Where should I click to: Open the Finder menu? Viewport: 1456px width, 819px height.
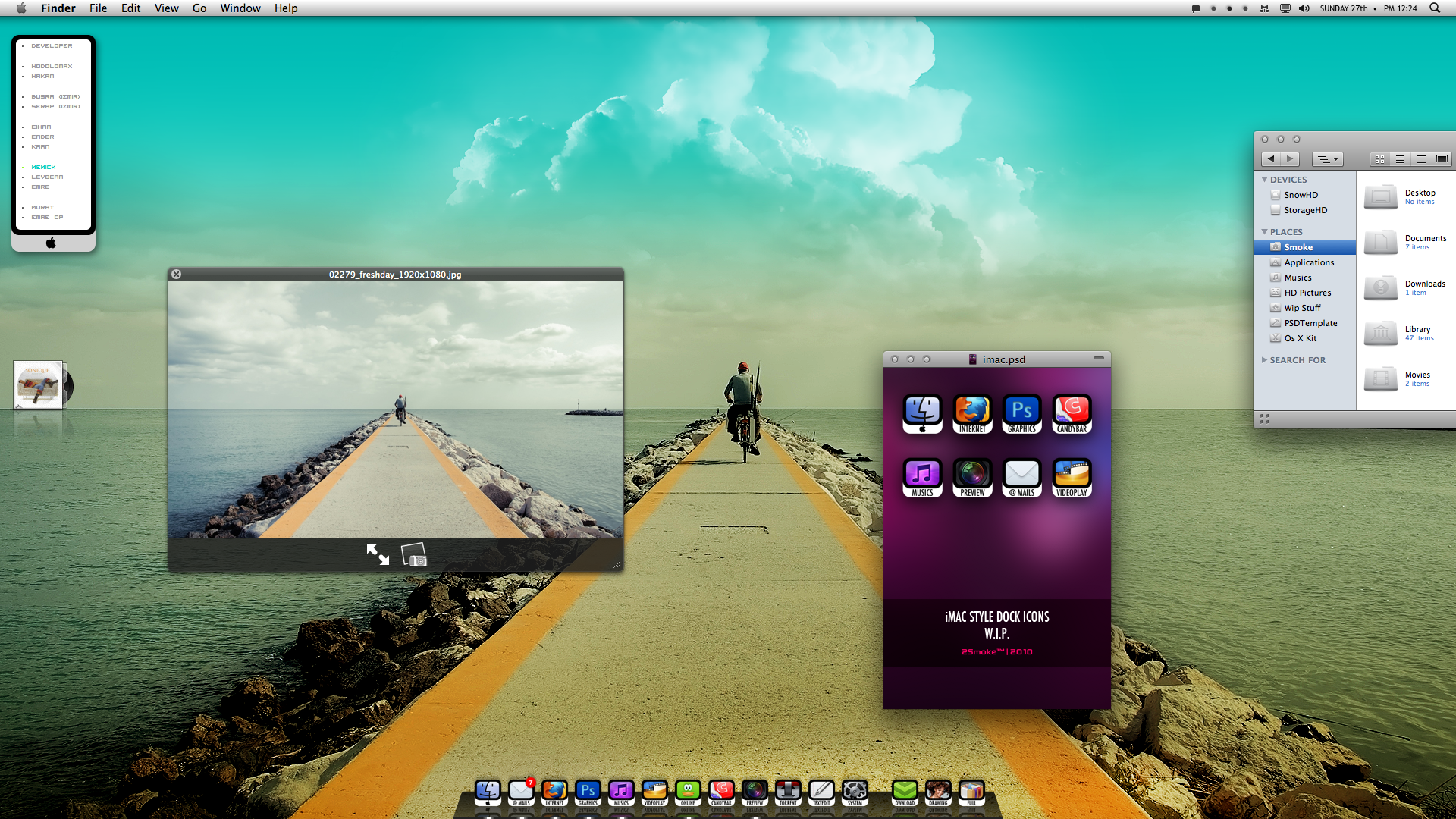pos(58,8)
